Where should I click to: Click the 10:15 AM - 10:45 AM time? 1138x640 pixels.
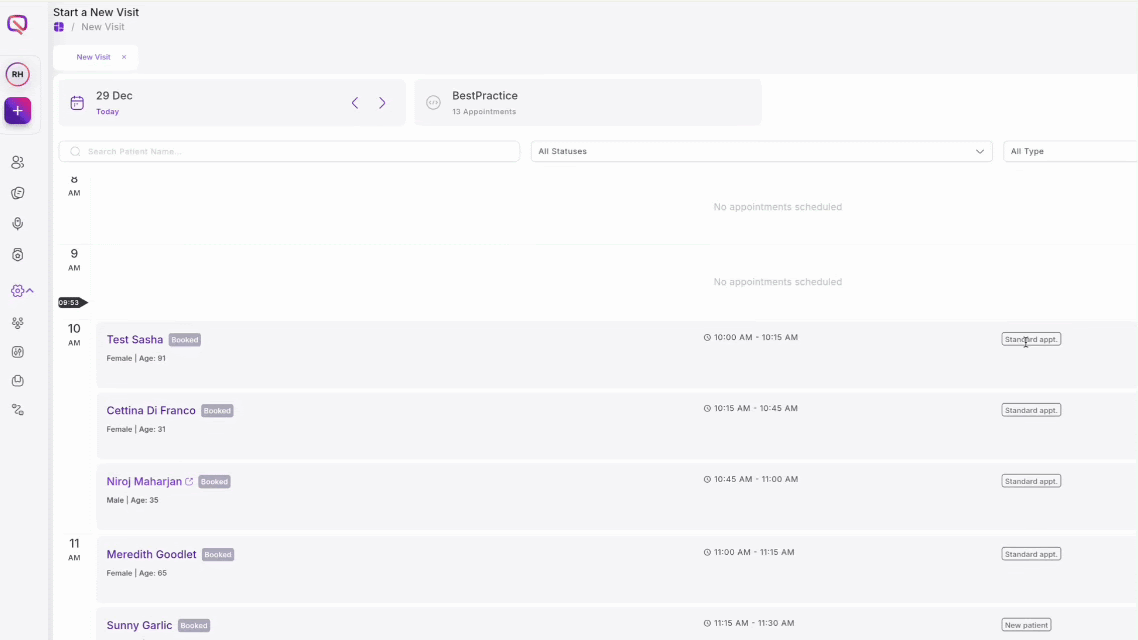(x=756, y=409)
